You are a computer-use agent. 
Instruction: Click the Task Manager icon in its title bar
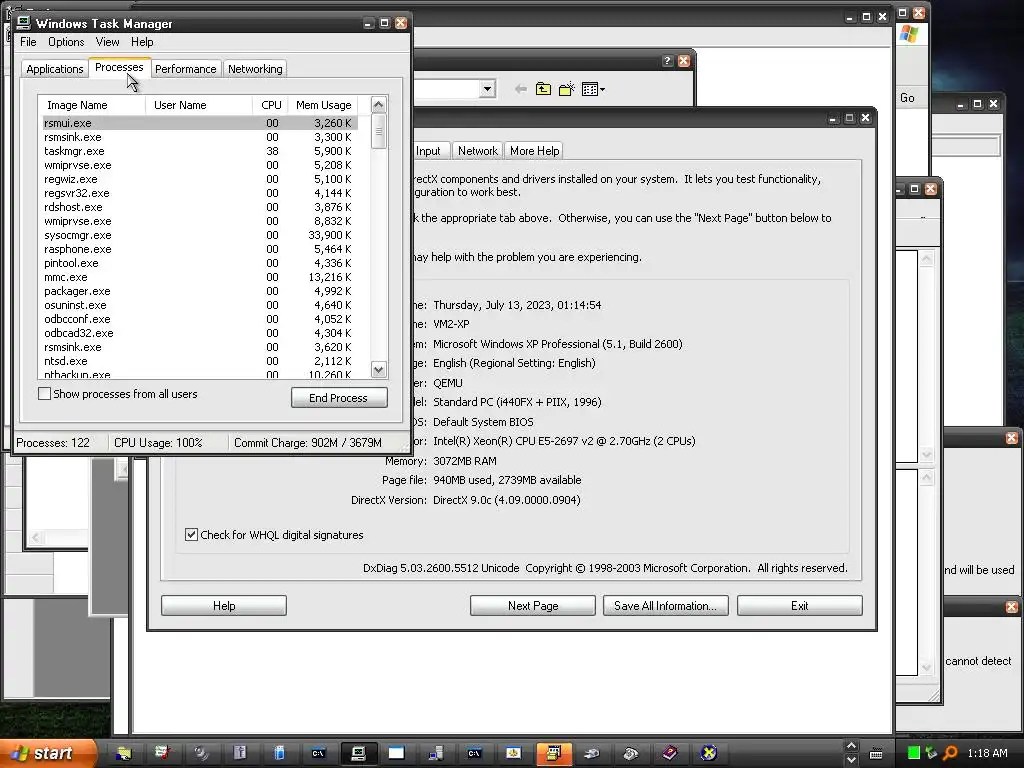pyautogui.click(x=24, y=23)
